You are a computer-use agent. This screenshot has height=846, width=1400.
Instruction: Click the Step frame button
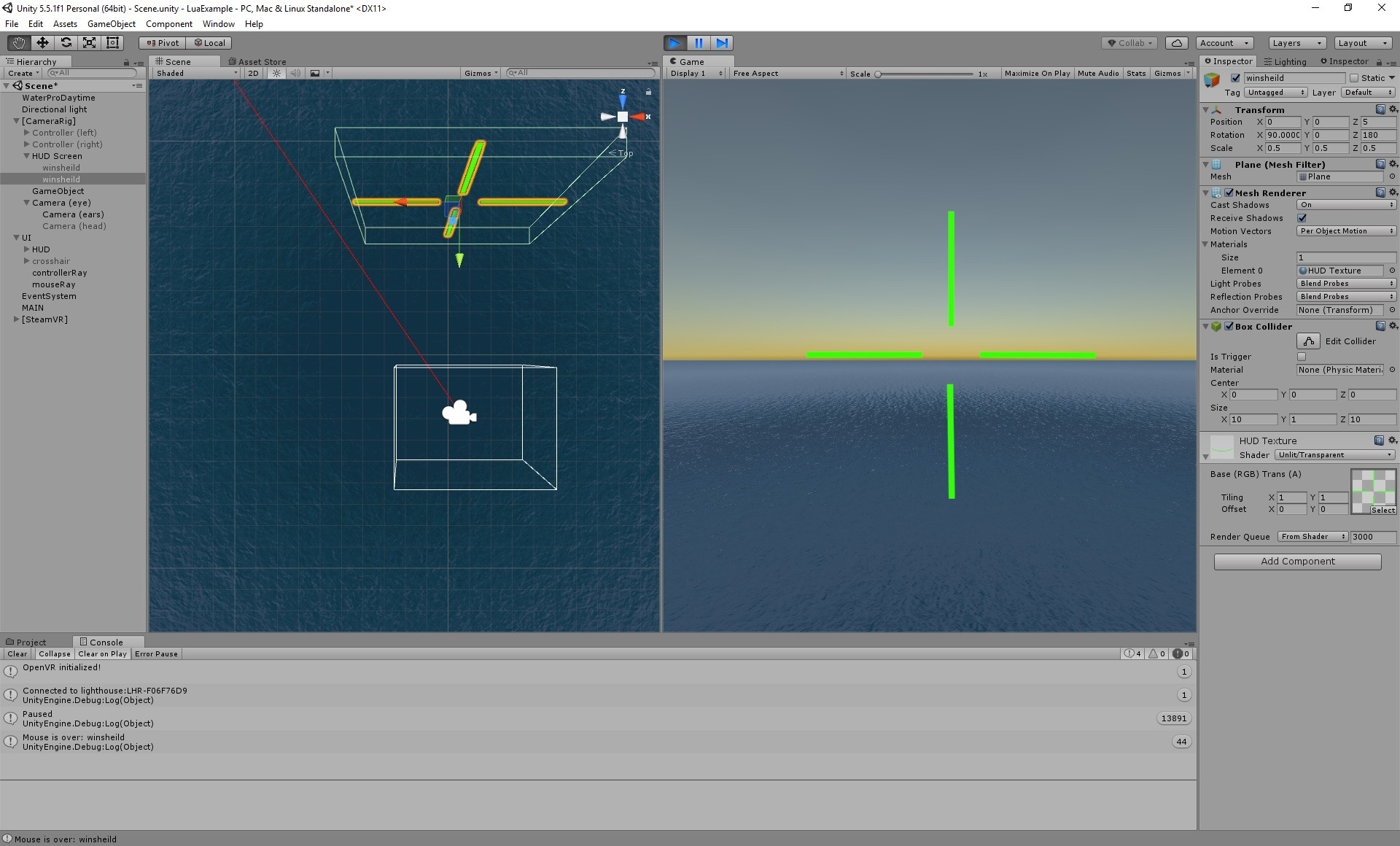722,43
